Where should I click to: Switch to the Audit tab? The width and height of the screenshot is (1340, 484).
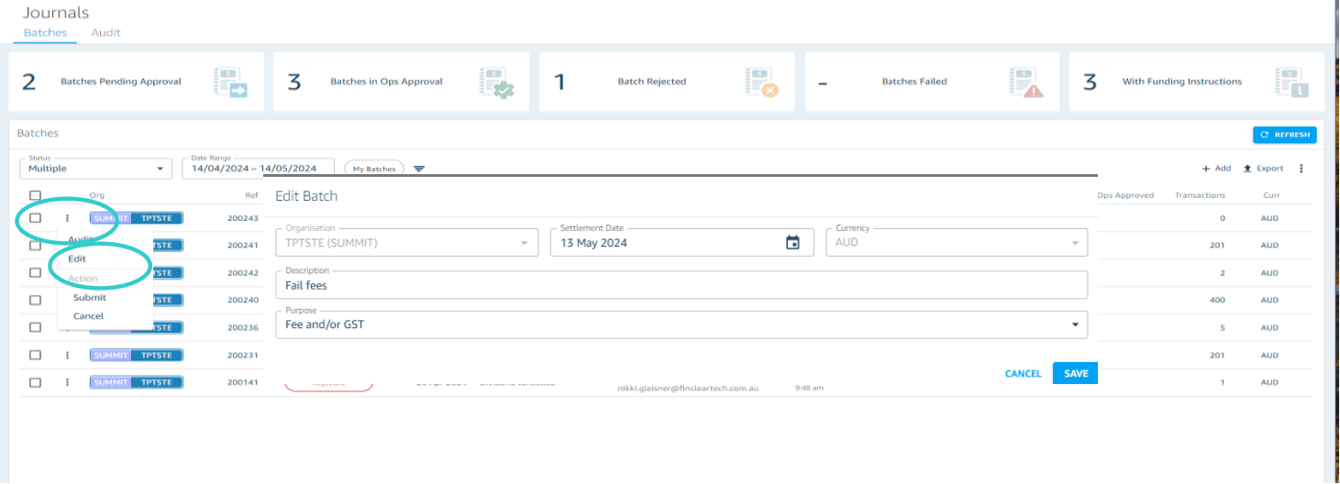(x=106, y=32)
